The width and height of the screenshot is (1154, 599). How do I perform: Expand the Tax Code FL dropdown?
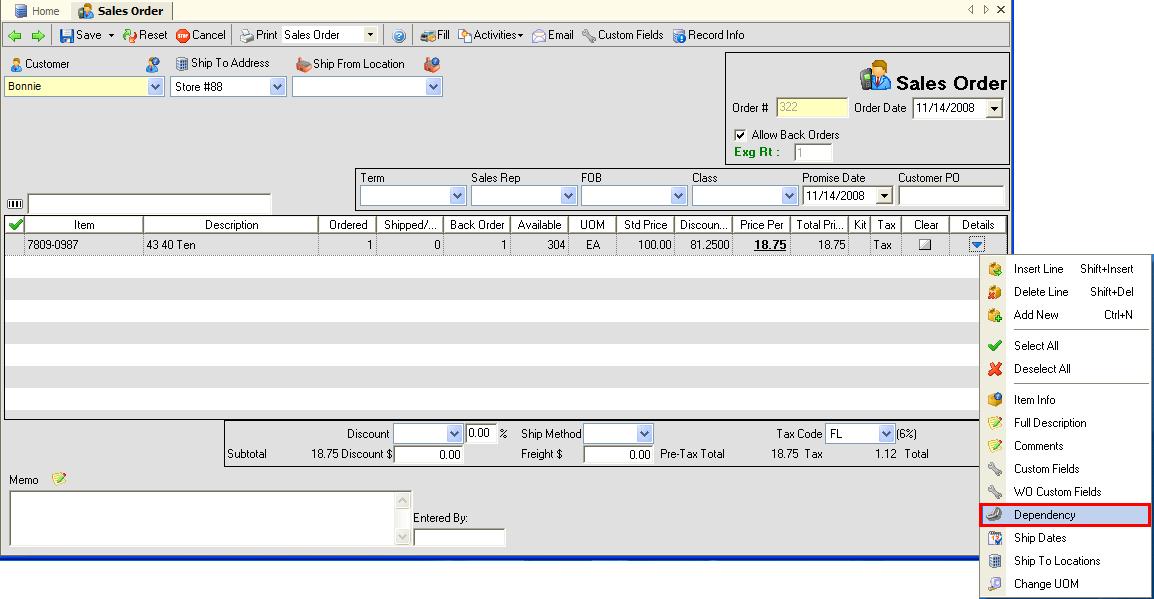(x=885, y=434)
